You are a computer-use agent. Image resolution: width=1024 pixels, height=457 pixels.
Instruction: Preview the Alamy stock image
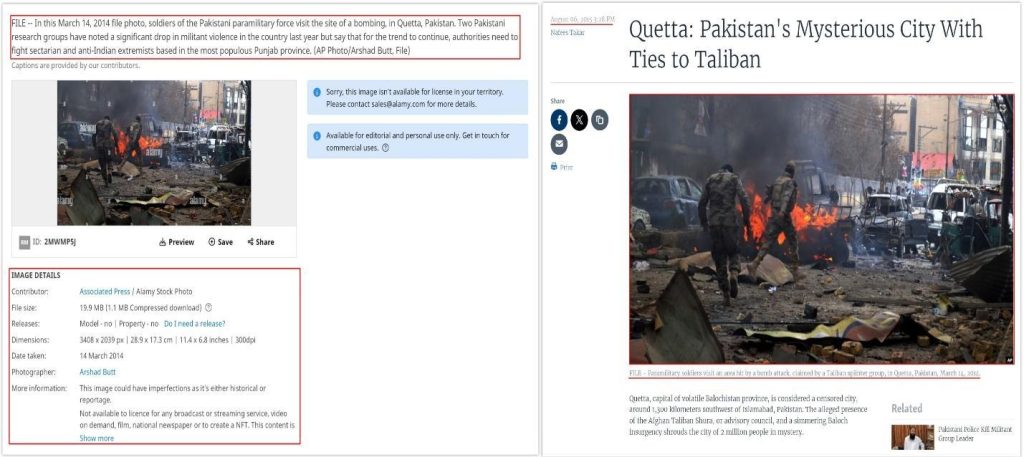[176, 242]
